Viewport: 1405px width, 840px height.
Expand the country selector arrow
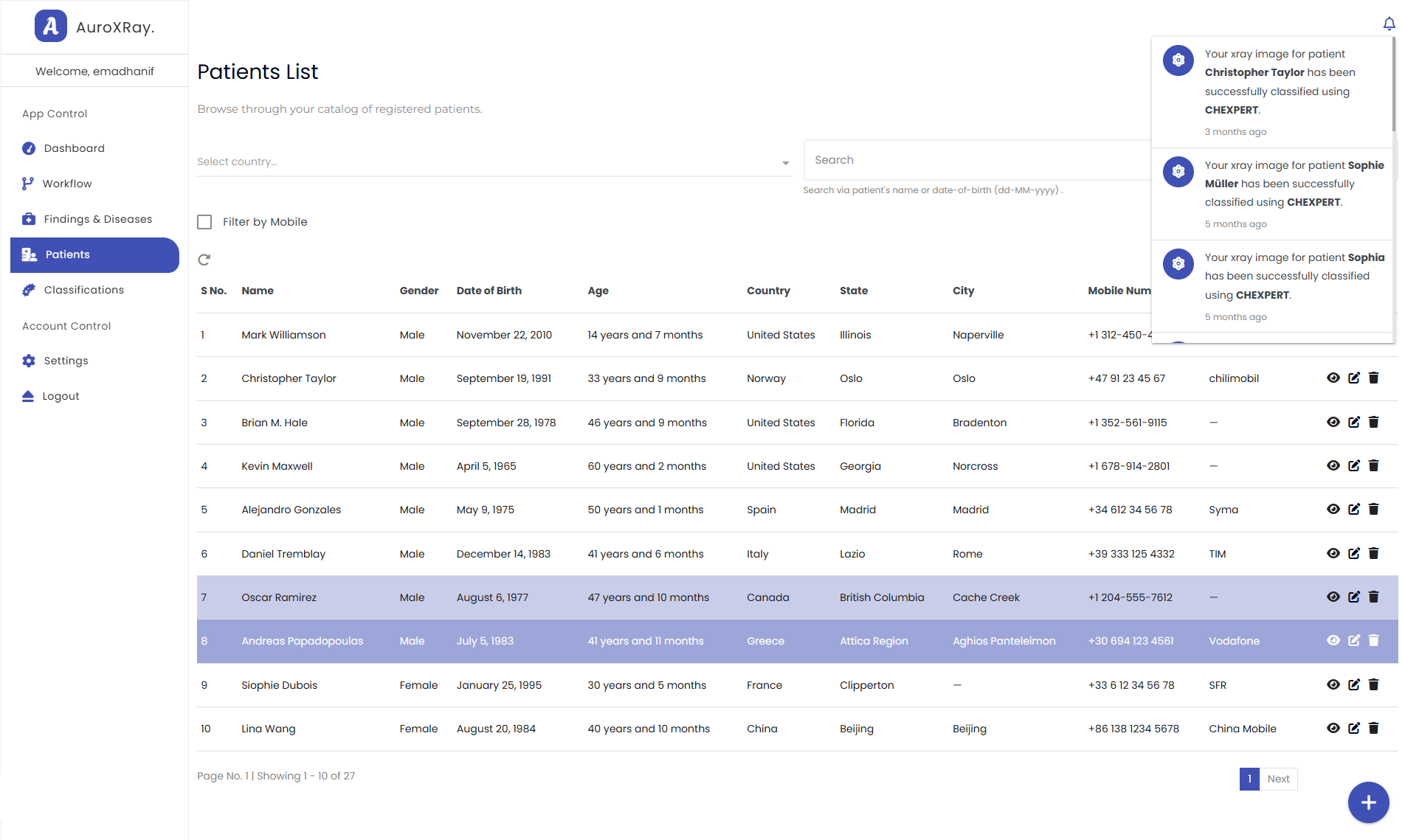click(784, 162)
